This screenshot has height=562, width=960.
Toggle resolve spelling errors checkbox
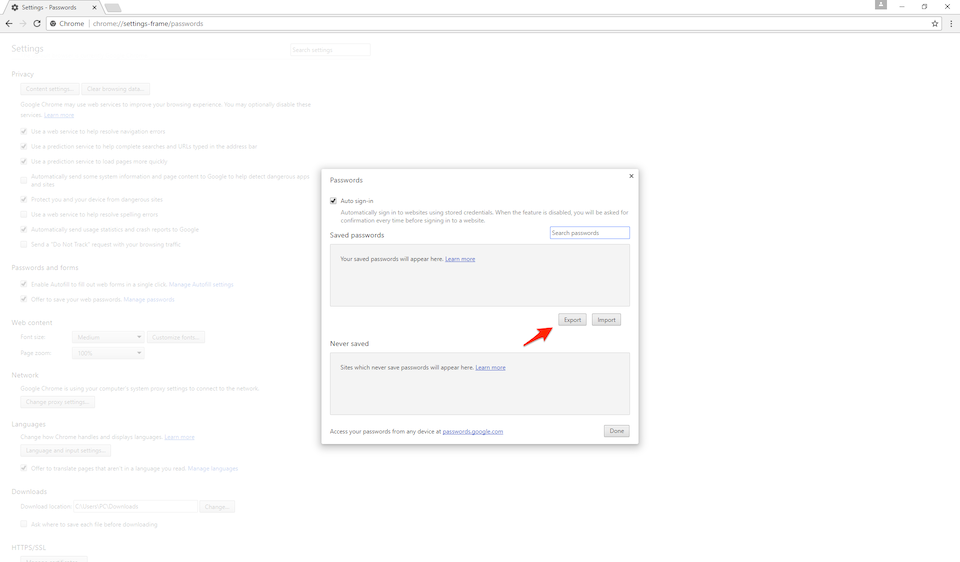coord(24,214)
